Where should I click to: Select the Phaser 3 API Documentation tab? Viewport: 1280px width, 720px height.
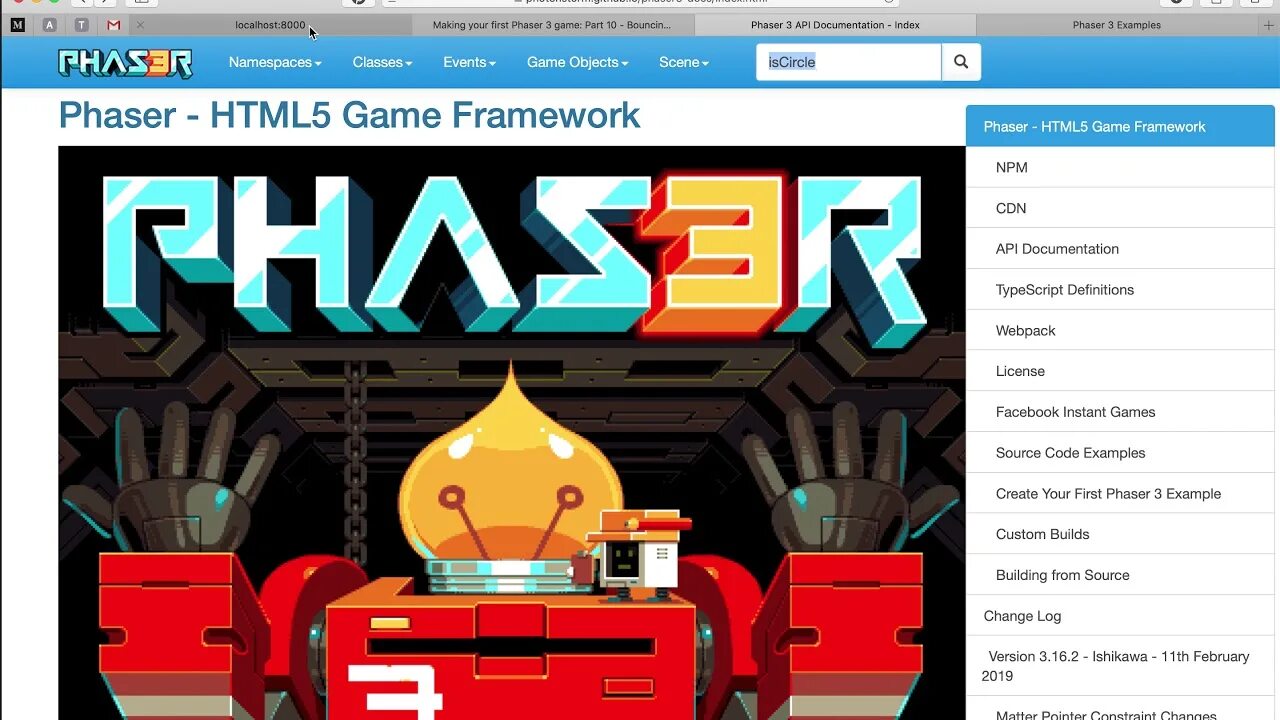click(835, 25)
